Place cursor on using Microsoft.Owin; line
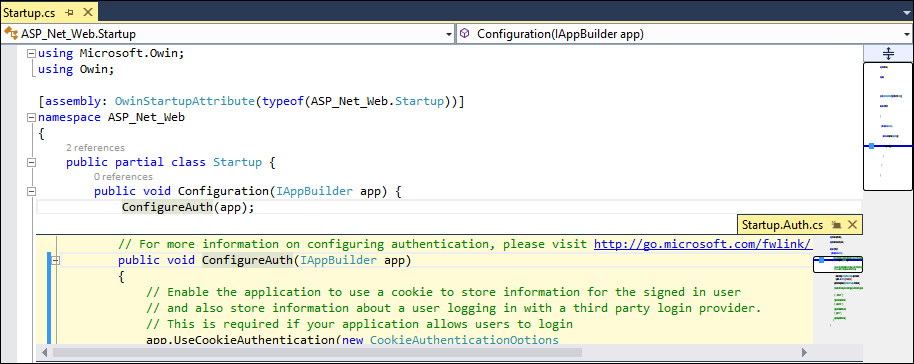914x364 pixels. [x=111, y=54]
